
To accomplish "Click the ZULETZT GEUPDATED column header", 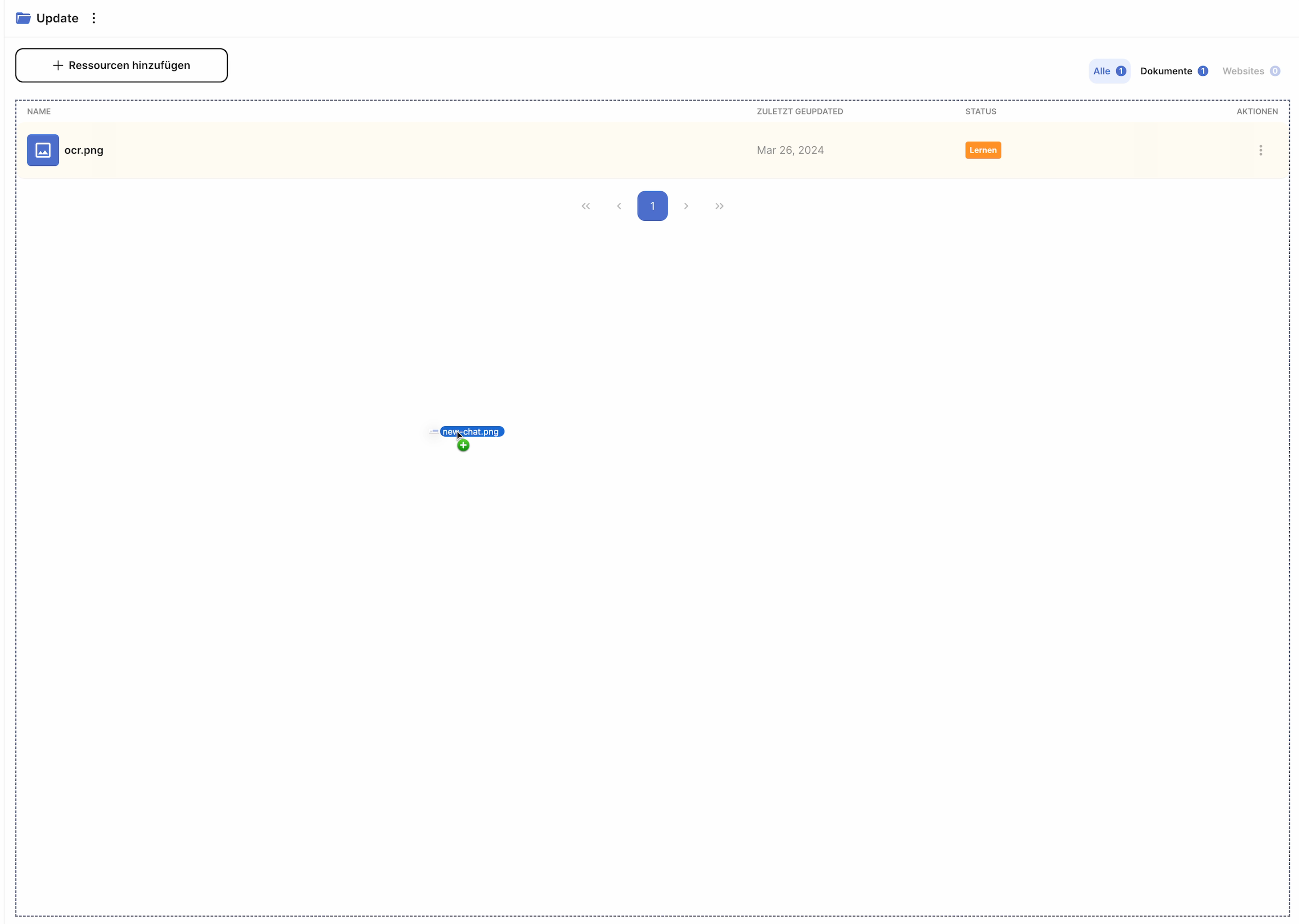I will [800, 111].
